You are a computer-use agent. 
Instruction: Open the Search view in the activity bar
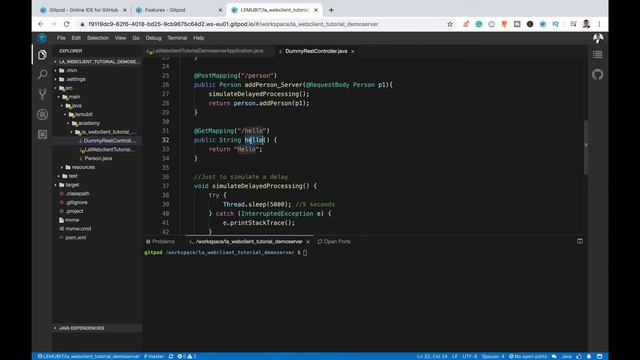(42, 74)
